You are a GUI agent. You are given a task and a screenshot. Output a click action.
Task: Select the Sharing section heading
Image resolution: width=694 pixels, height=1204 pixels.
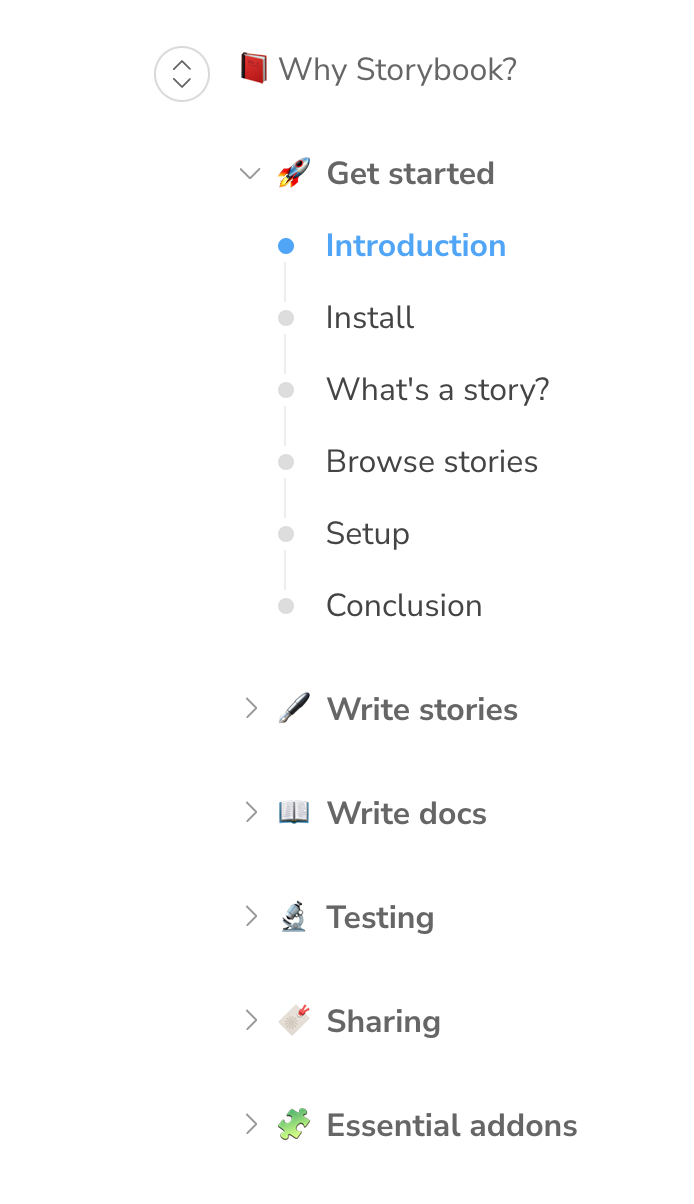[x=383, y=1020]
